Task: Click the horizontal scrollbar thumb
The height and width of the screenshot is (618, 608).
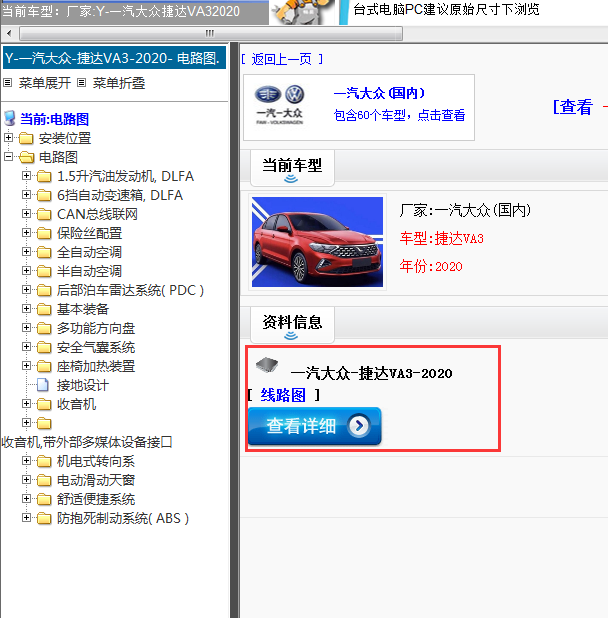Action: tap(211, 34)
